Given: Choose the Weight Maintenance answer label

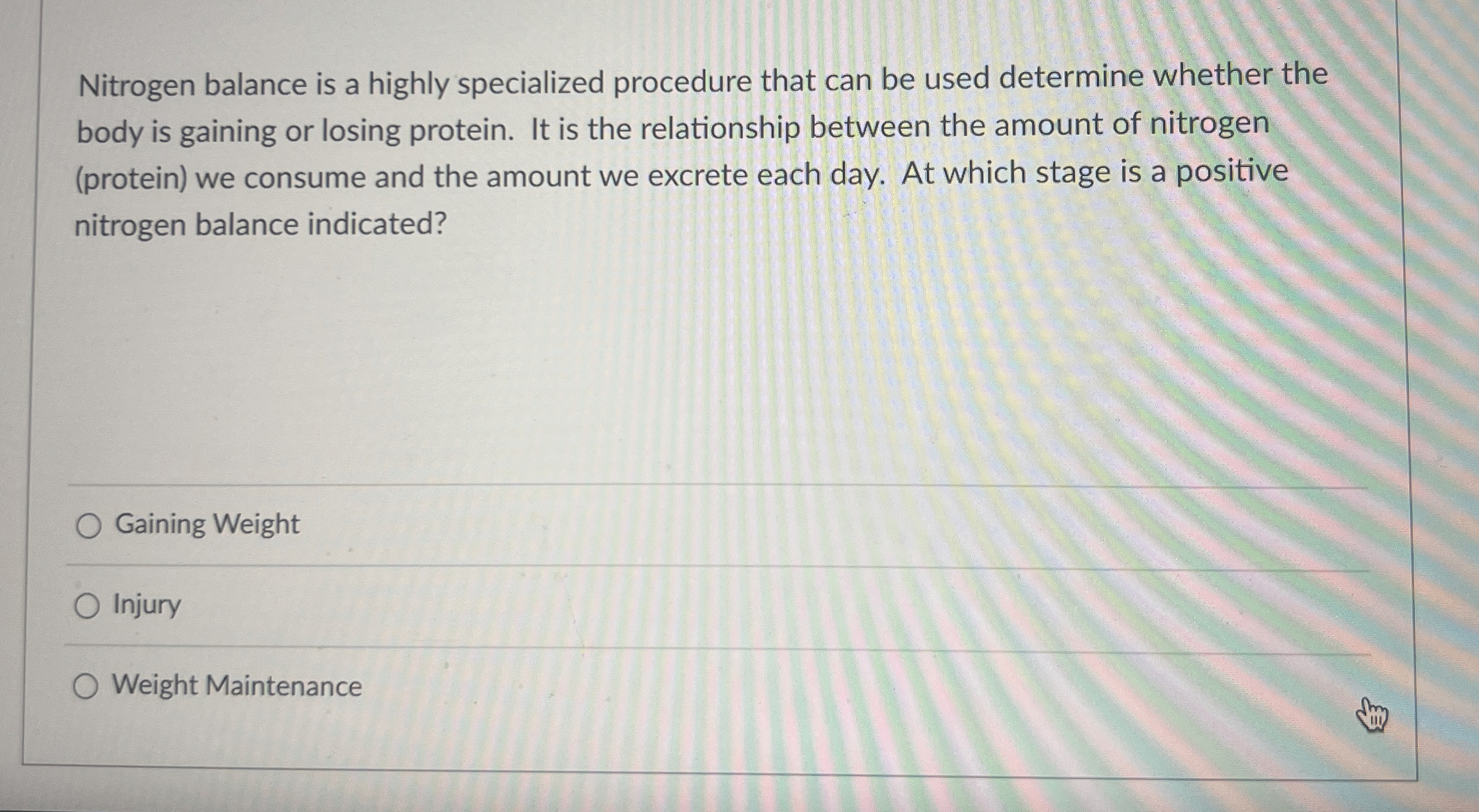Looking at the screenshot, I should click(x=237, y=685).
